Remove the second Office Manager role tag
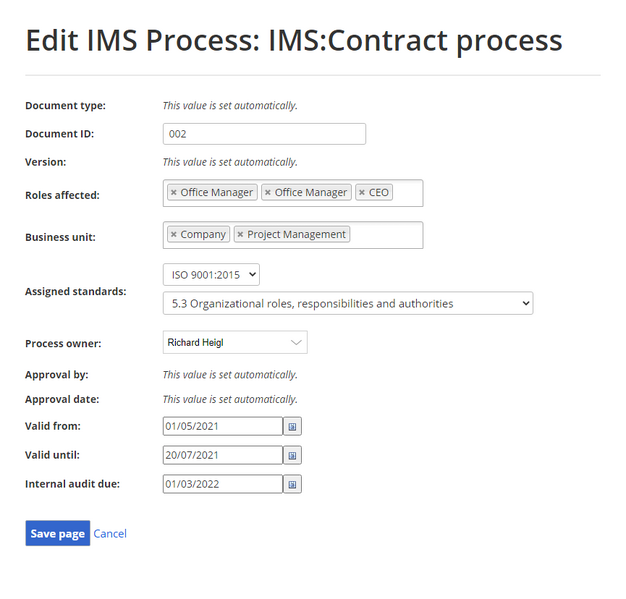Image resolution: width=626 pixels, height=599 pixels. coord(268,192)
